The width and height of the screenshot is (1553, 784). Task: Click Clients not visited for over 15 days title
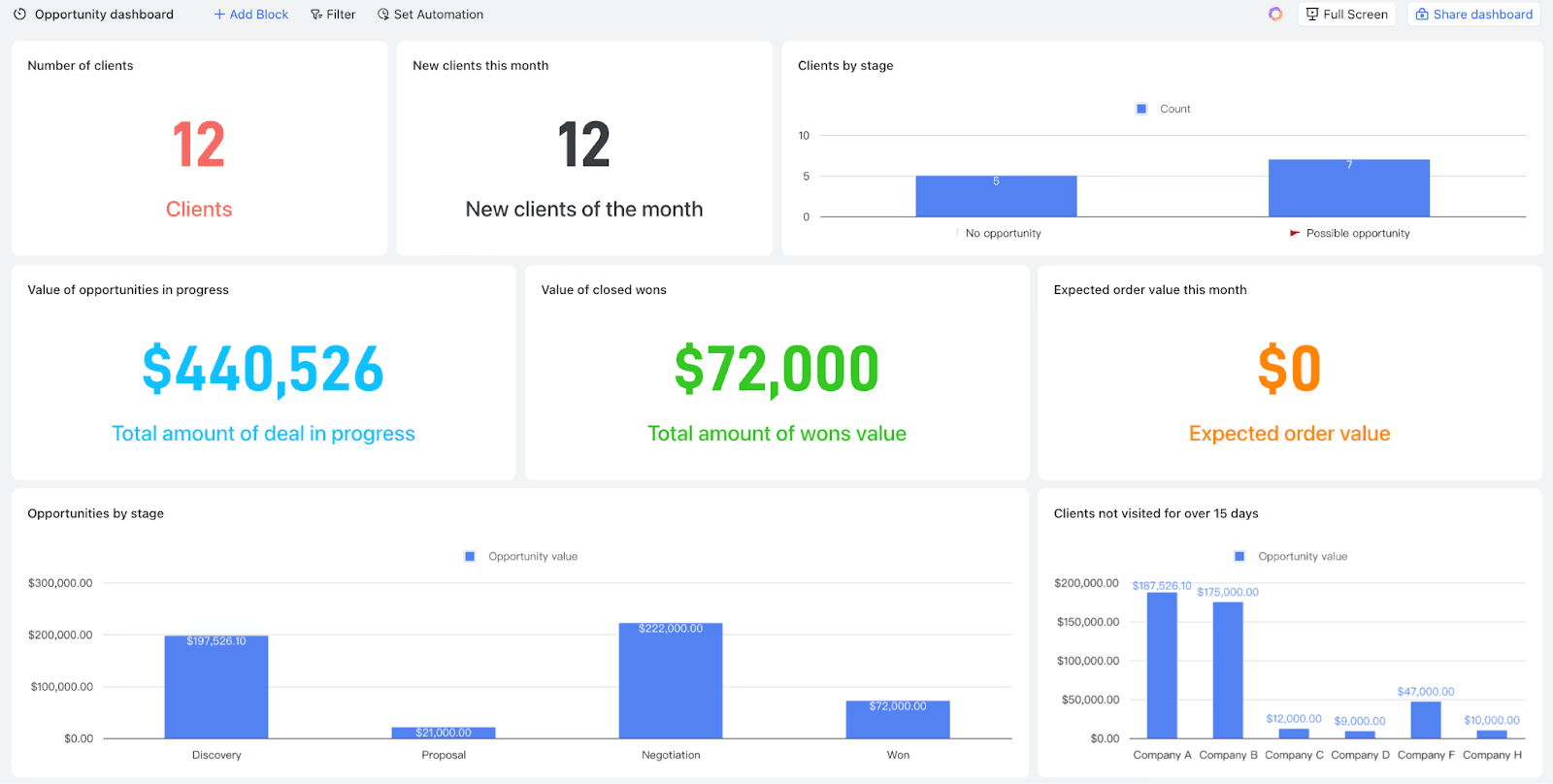[x=1156, y=513]
